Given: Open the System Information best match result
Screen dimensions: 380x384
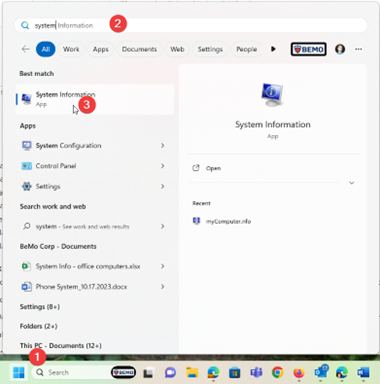Looking at the screenshot, I should [95, 99].
